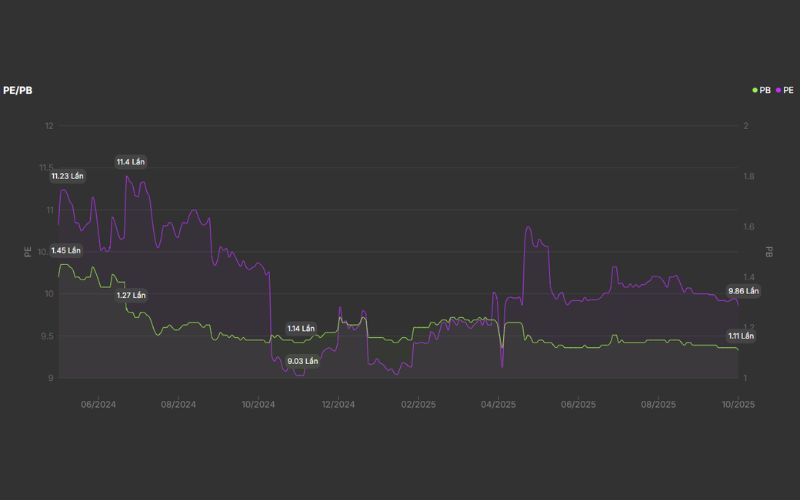Click the left PE axis title
Image resolution: width=800 pixels, height=500 pixels.
[x=28, y=251]
